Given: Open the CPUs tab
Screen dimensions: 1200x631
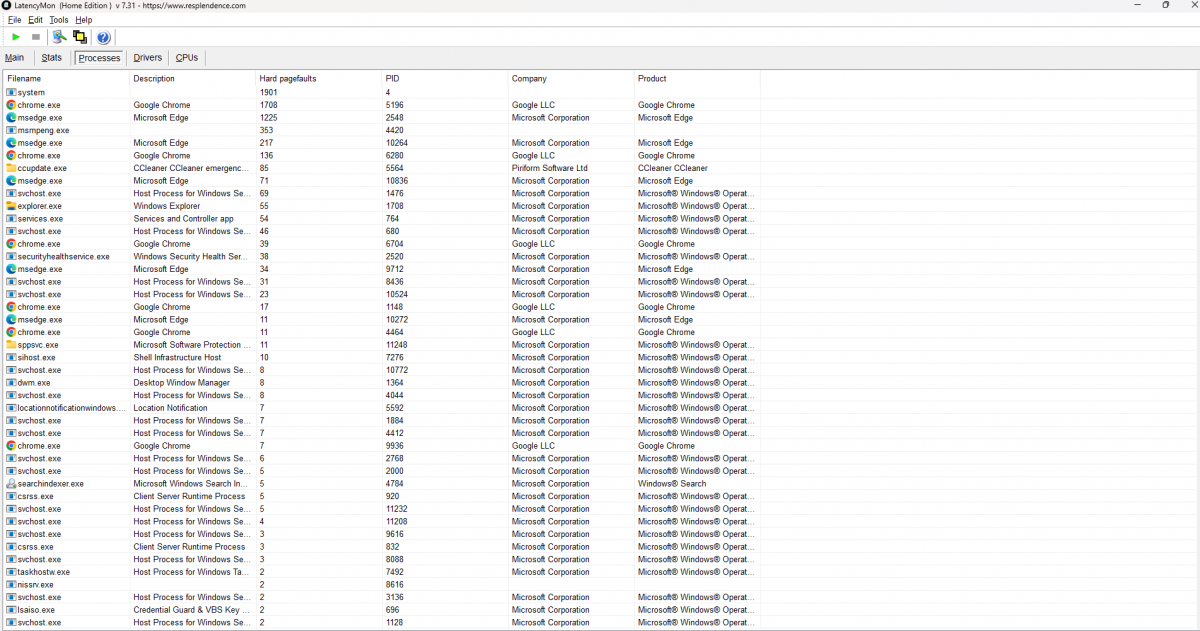Looking at the screenshot, I should click(187, 58).
